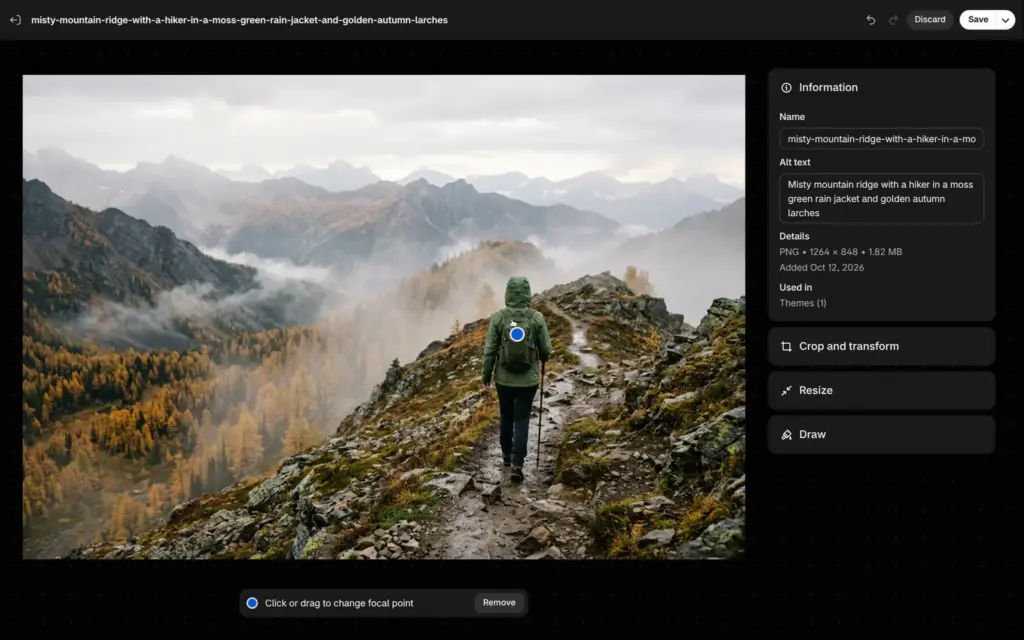Click the Resize arrows icon
Viewport: 1024px width, 640px height.
[x=786, y=391]
